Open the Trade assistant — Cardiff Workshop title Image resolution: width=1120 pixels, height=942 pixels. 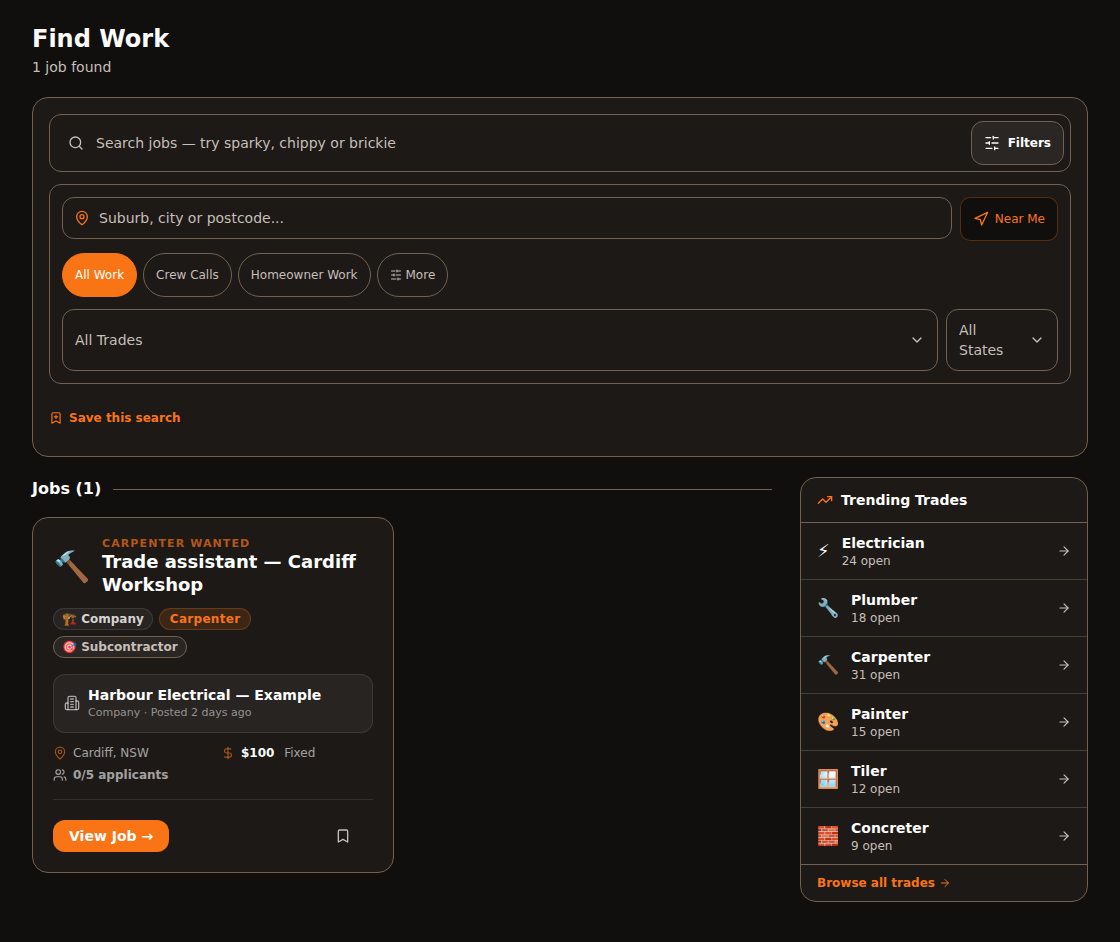click(229, 573)
